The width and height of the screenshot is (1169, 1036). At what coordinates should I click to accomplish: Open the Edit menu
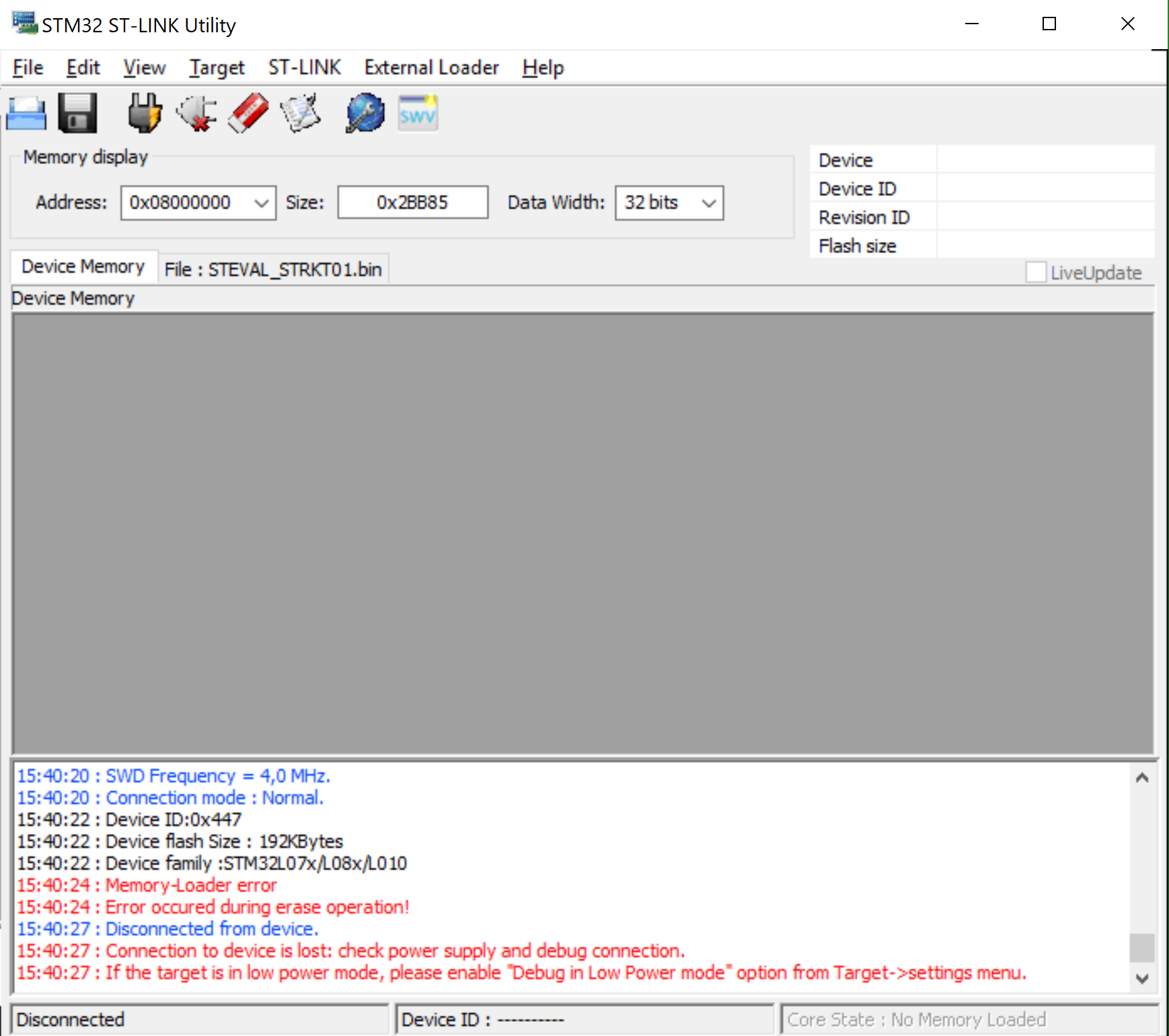tap(83, 67)
